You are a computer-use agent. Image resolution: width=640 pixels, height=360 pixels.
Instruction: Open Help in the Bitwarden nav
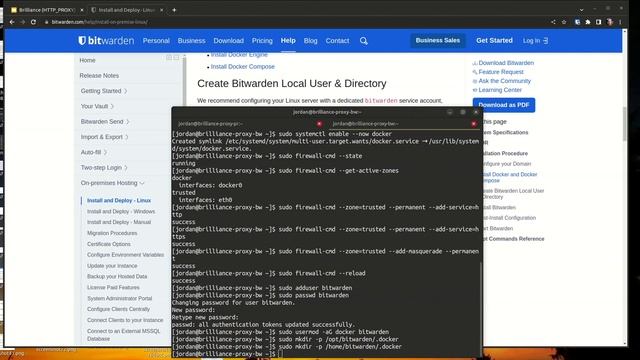point(288,40)
